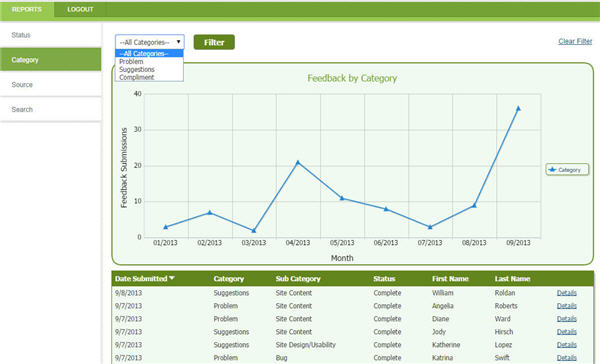Viewport: 600px width, 364px height.
Task: Click the 'Katherine' first name cell
Action: pos(446,345)
